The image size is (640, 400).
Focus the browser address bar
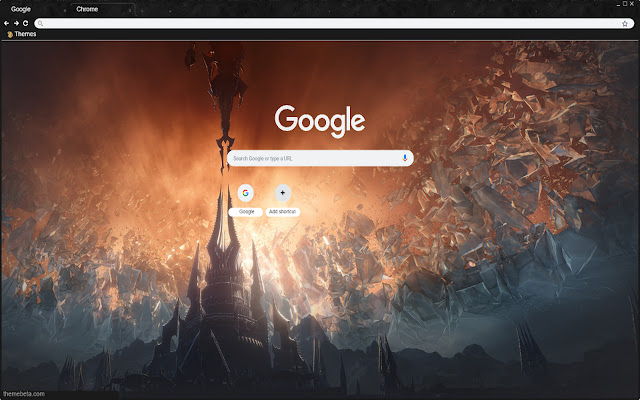(x=334, y=24)
